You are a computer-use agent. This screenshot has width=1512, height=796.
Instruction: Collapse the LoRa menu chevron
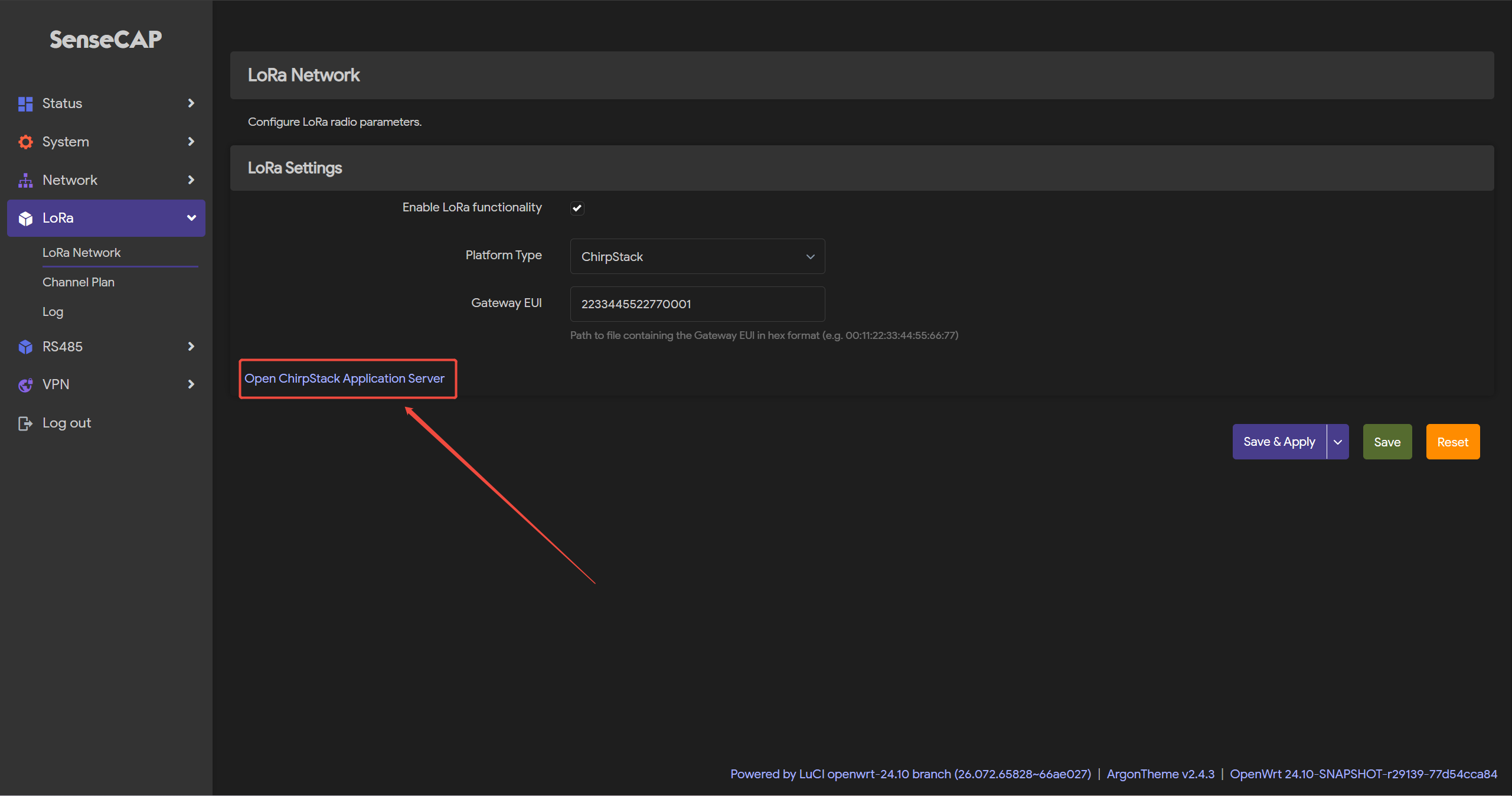click(191, 218)
